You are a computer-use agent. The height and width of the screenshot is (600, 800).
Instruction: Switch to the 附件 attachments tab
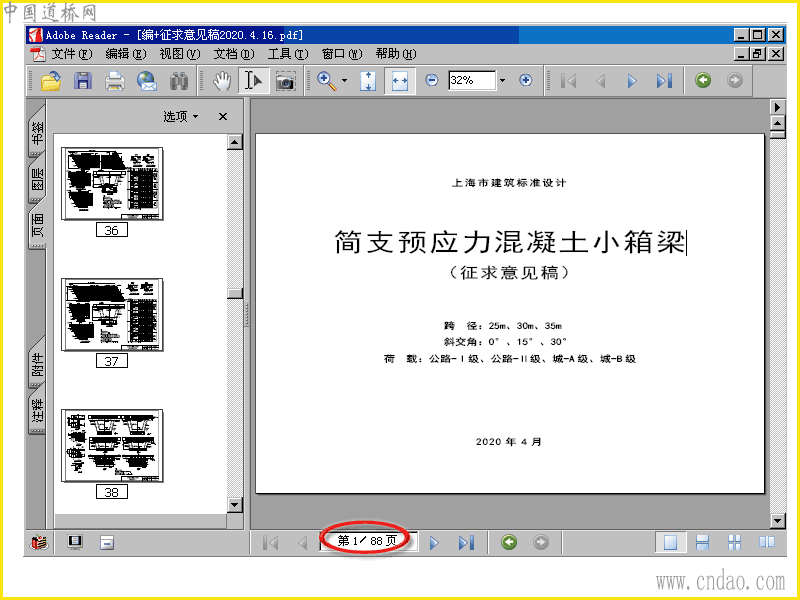click(38, 364)
